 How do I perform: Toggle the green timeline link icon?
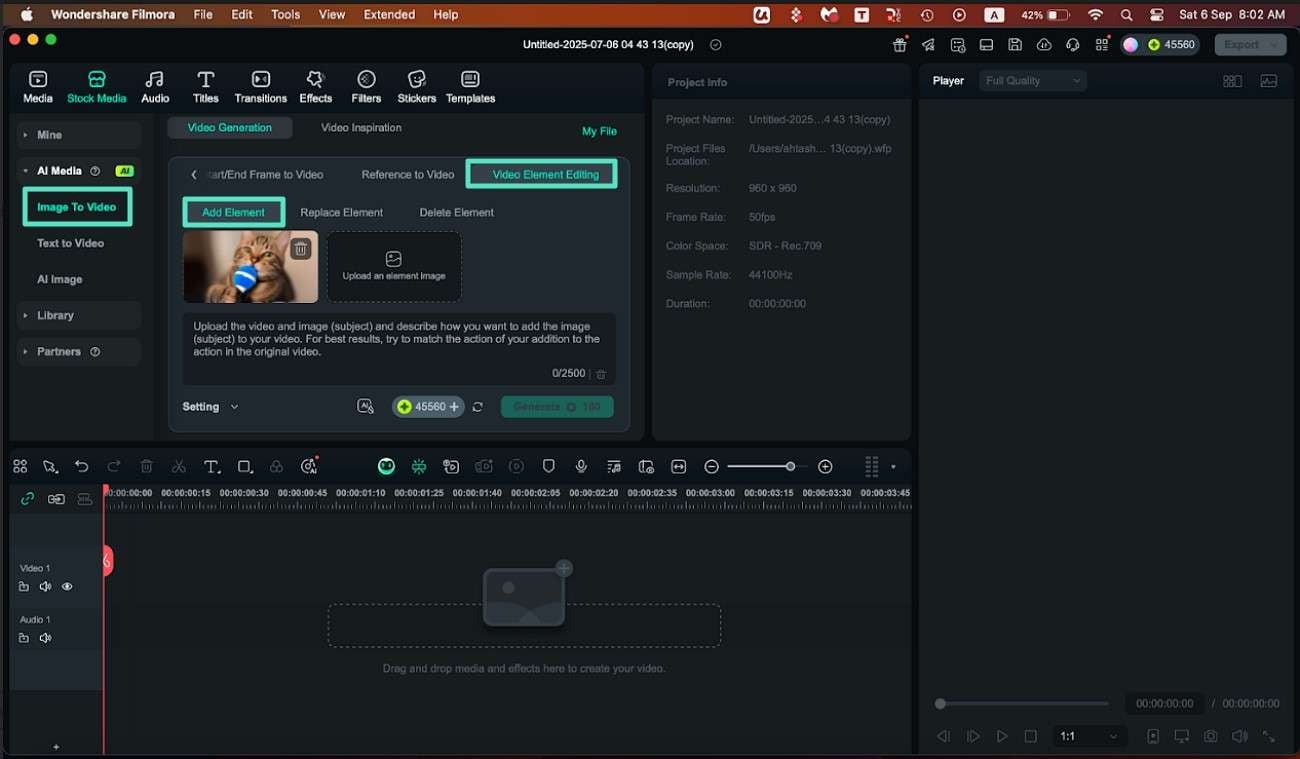point(27,499)
